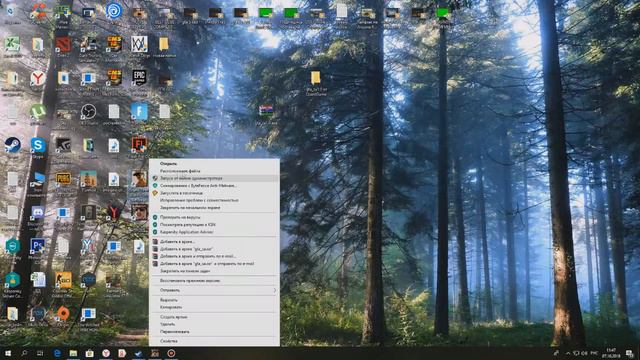Select Создать ярлык menu entry
The image size is (640, 360).
click(x=215, y=317)
